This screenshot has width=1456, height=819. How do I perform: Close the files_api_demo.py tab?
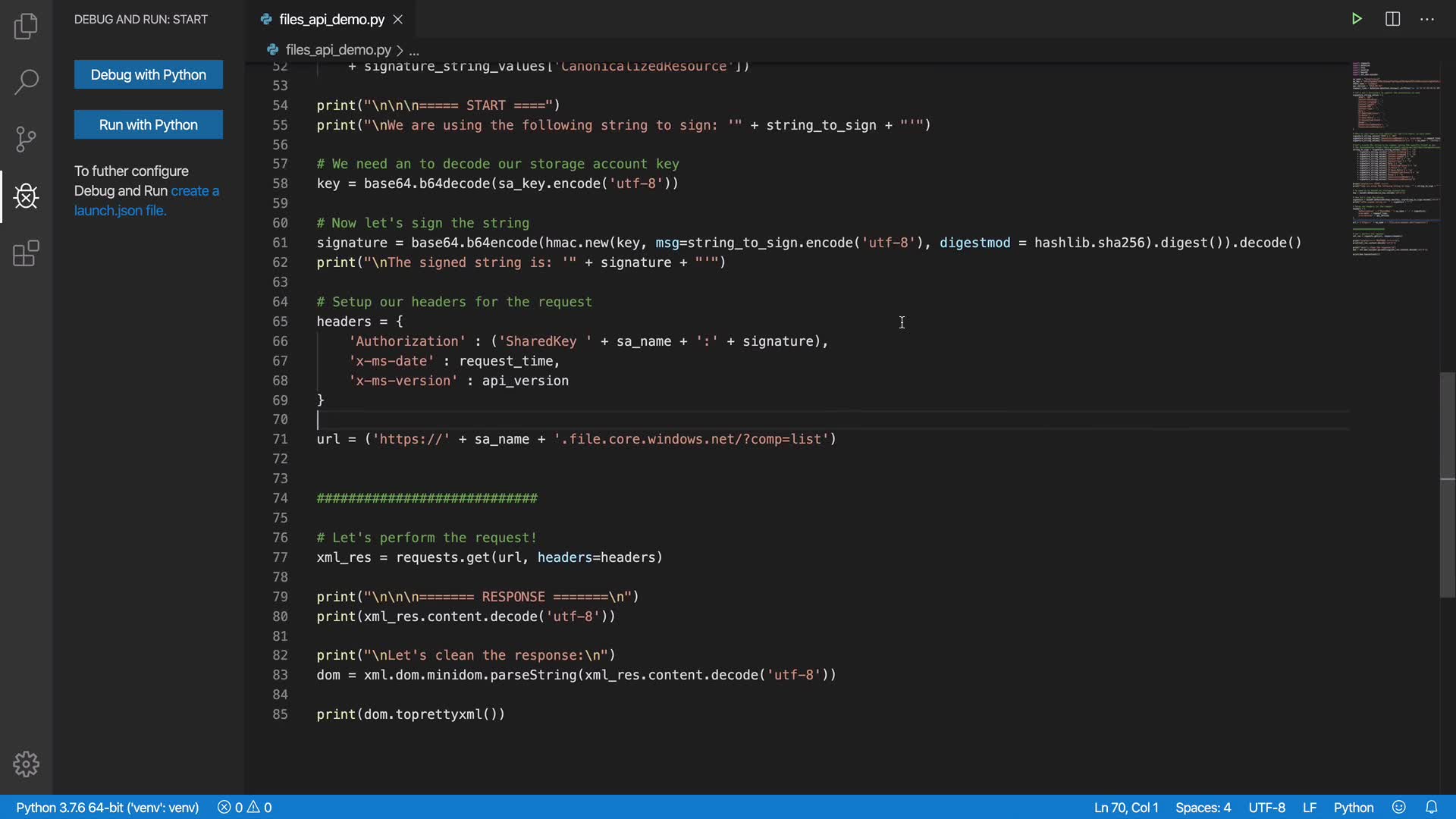click(398, 20)
